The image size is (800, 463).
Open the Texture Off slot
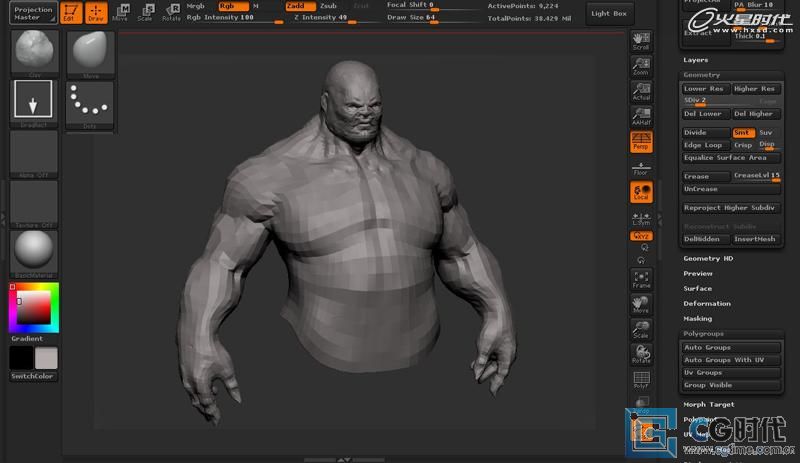click(34, 204)
